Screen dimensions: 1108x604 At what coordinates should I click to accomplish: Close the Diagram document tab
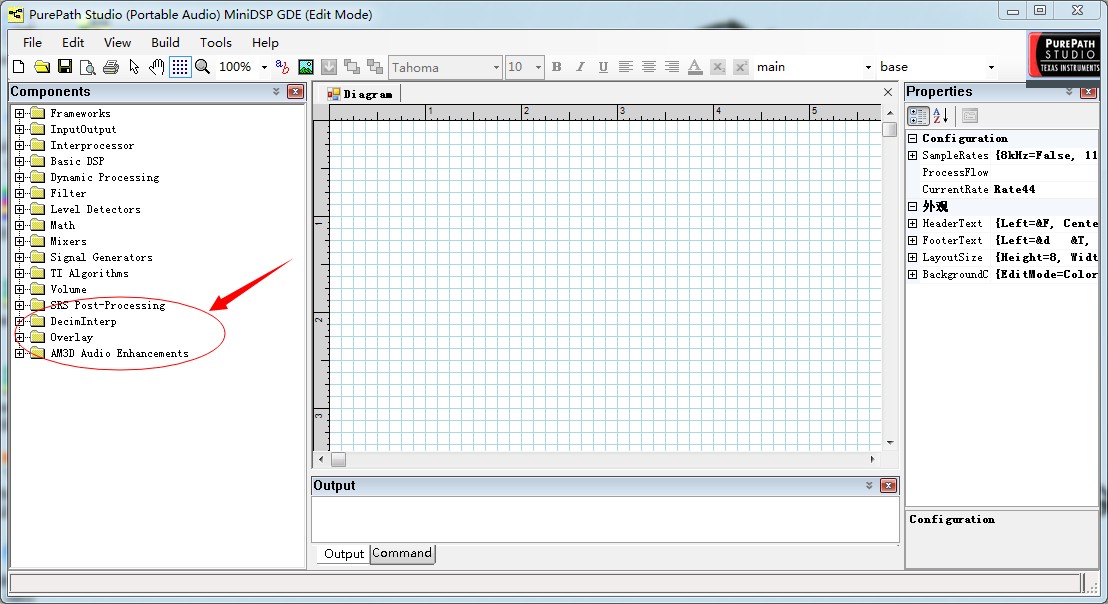click(x=888, y=92)
